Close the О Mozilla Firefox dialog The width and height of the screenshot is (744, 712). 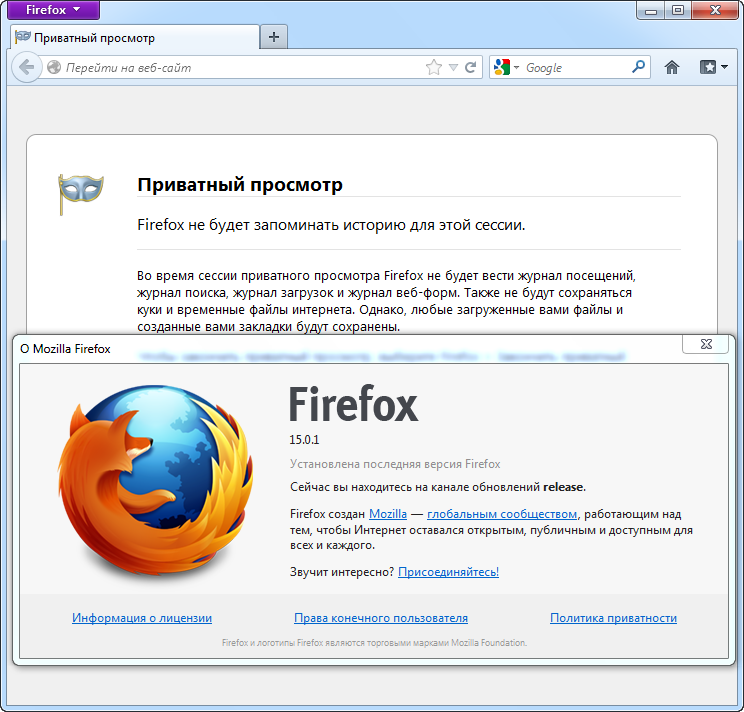[706, 344]
